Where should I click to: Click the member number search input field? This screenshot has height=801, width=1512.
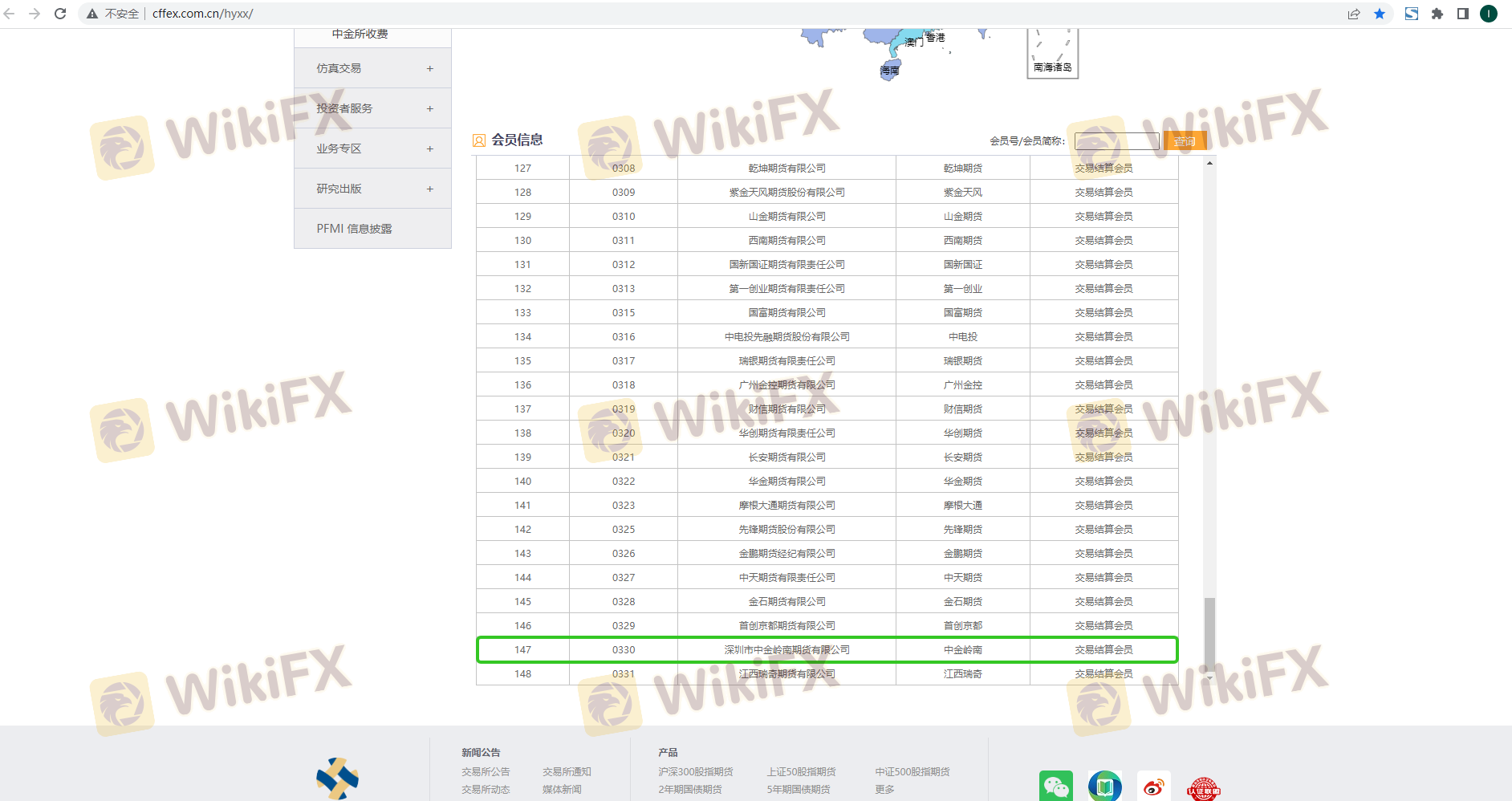coord(1116,141)
